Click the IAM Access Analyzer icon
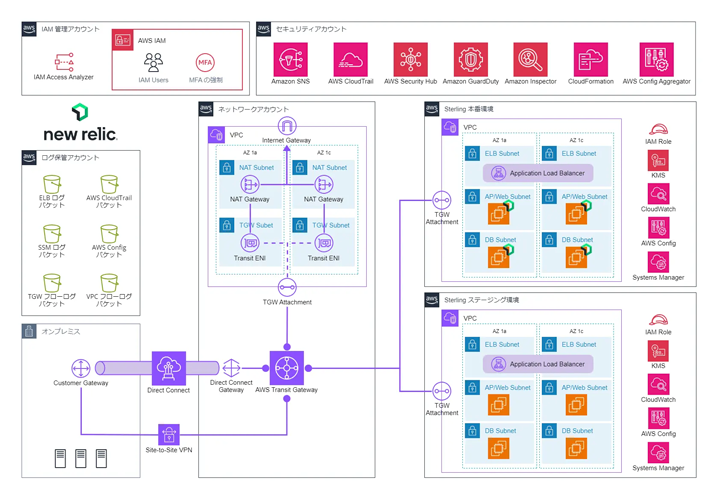The image size is (718, 499). [64, 61]
